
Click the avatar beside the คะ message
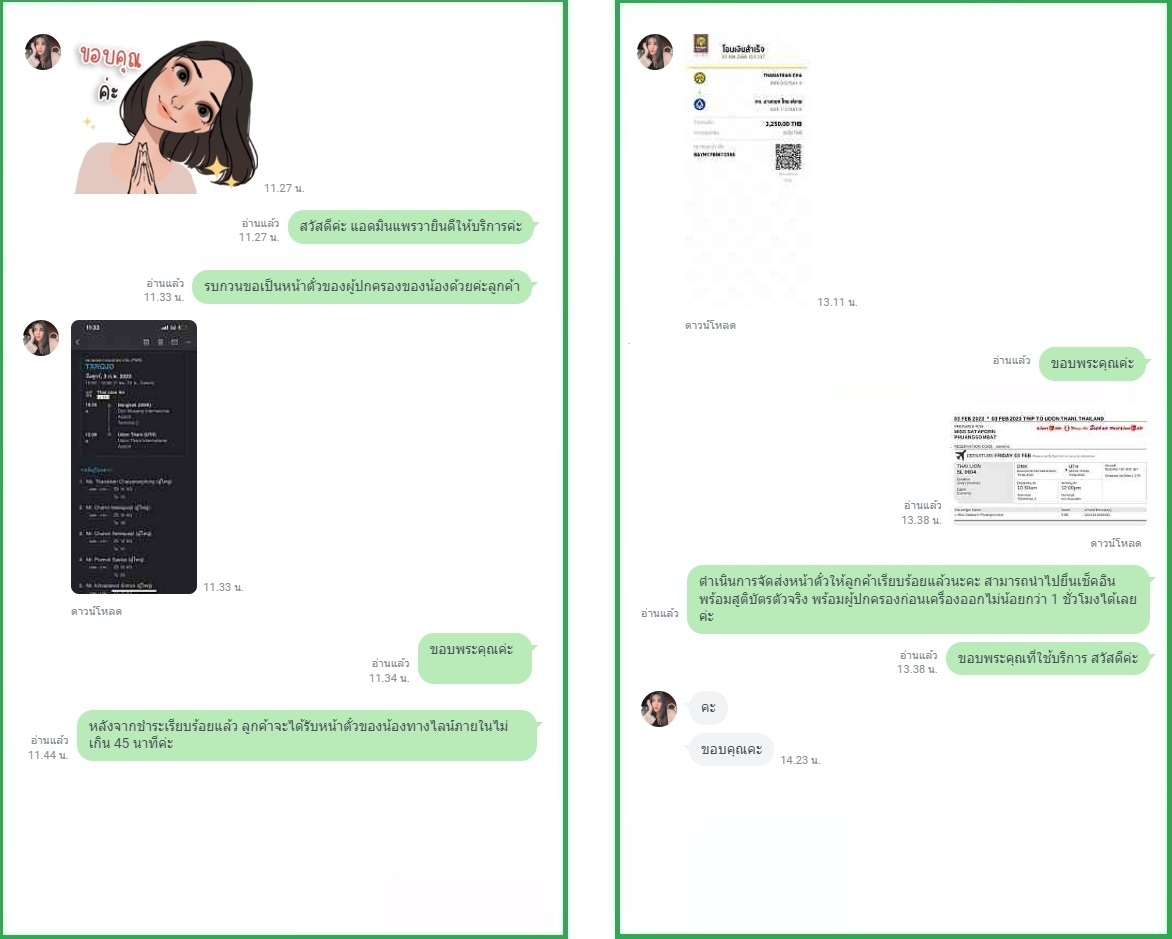[x=659, y=709]
